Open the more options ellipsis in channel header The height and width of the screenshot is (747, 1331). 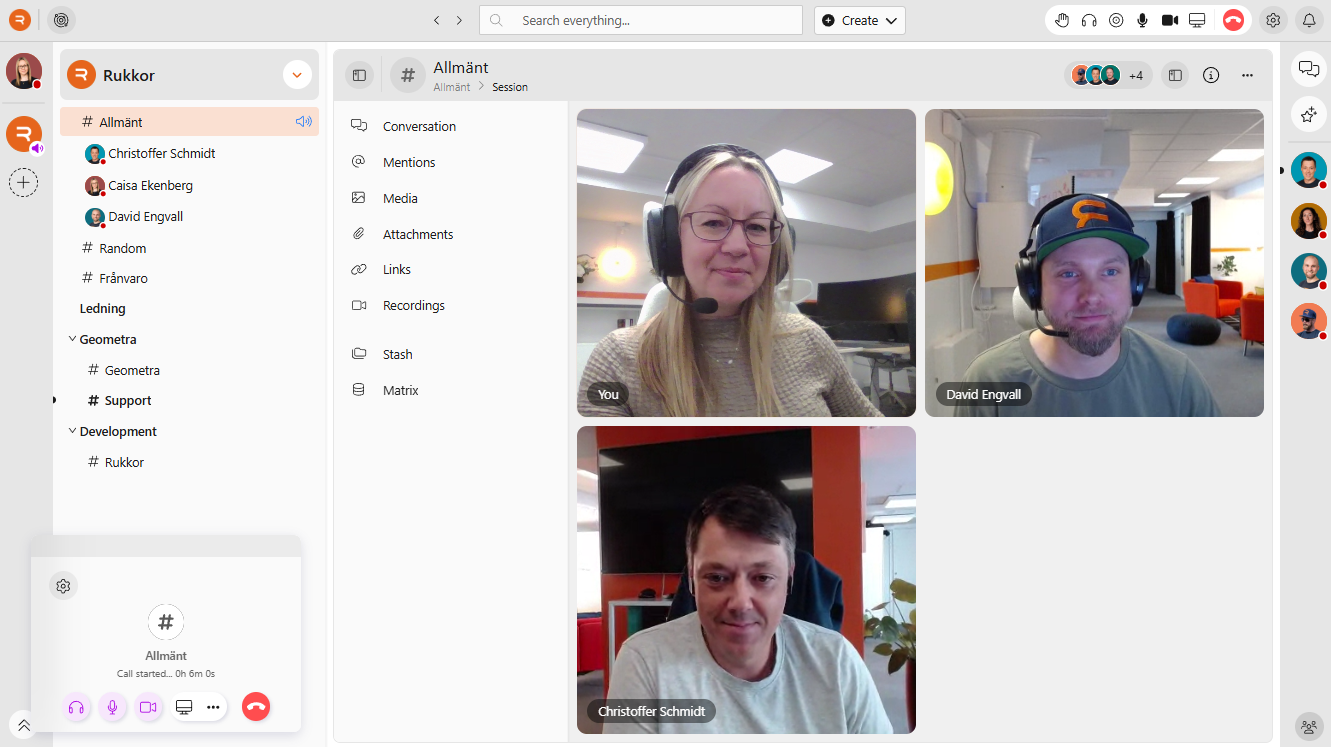[1247, 75]
